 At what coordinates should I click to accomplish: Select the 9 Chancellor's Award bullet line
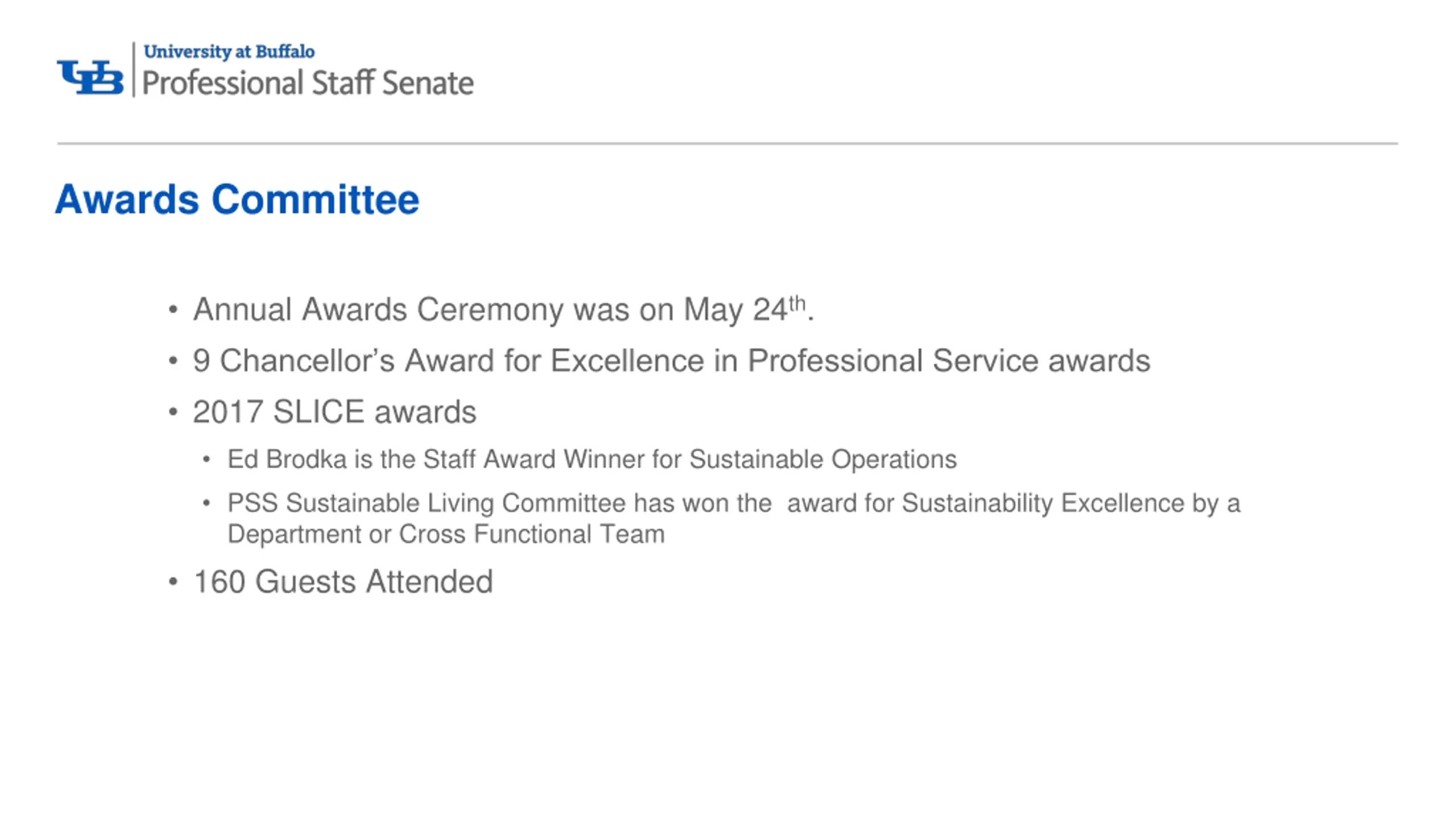pyautogui.click(x=671, y=361)
